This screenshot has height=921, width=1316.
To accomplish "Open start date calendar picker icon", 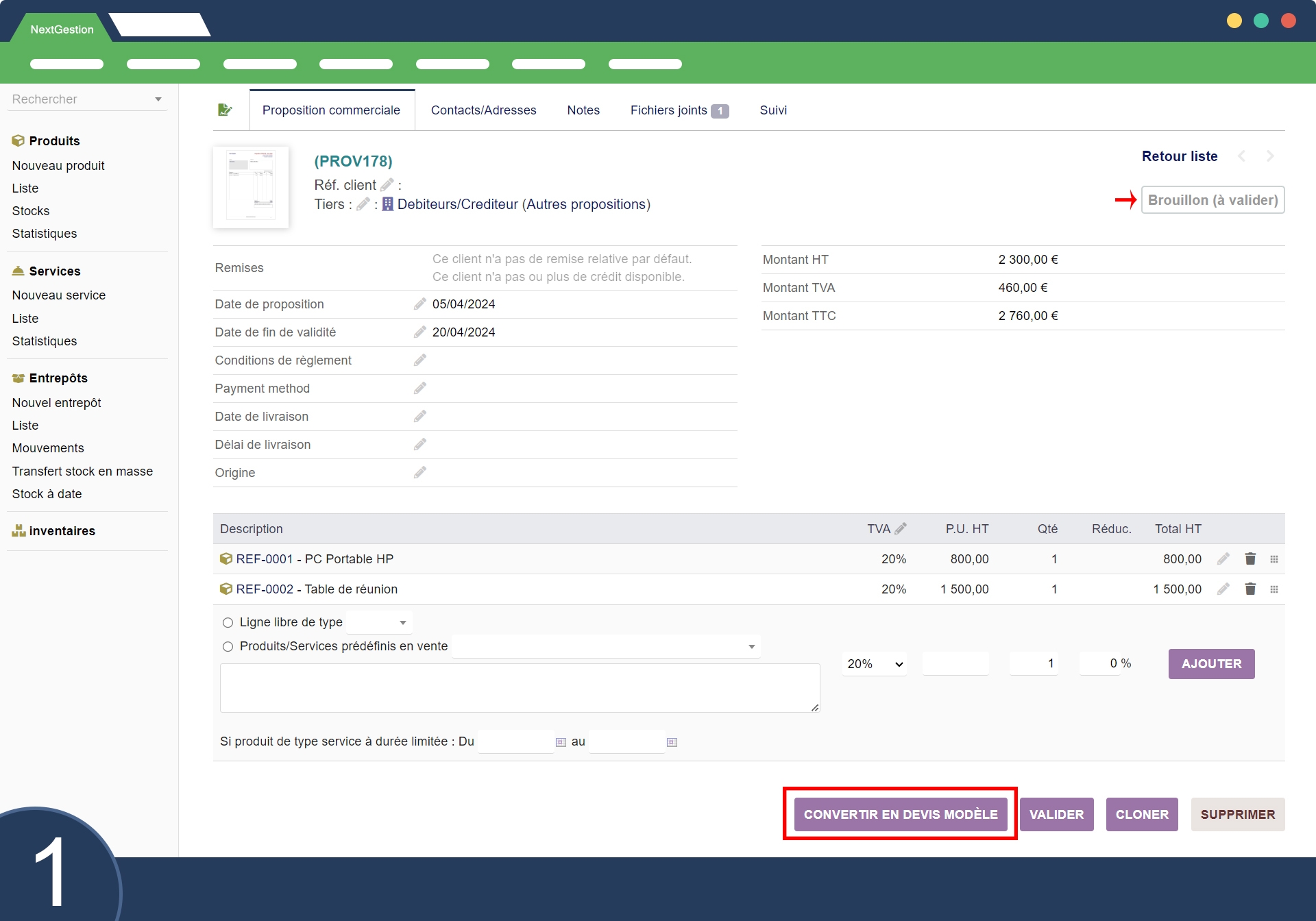I will click(561, 742).
